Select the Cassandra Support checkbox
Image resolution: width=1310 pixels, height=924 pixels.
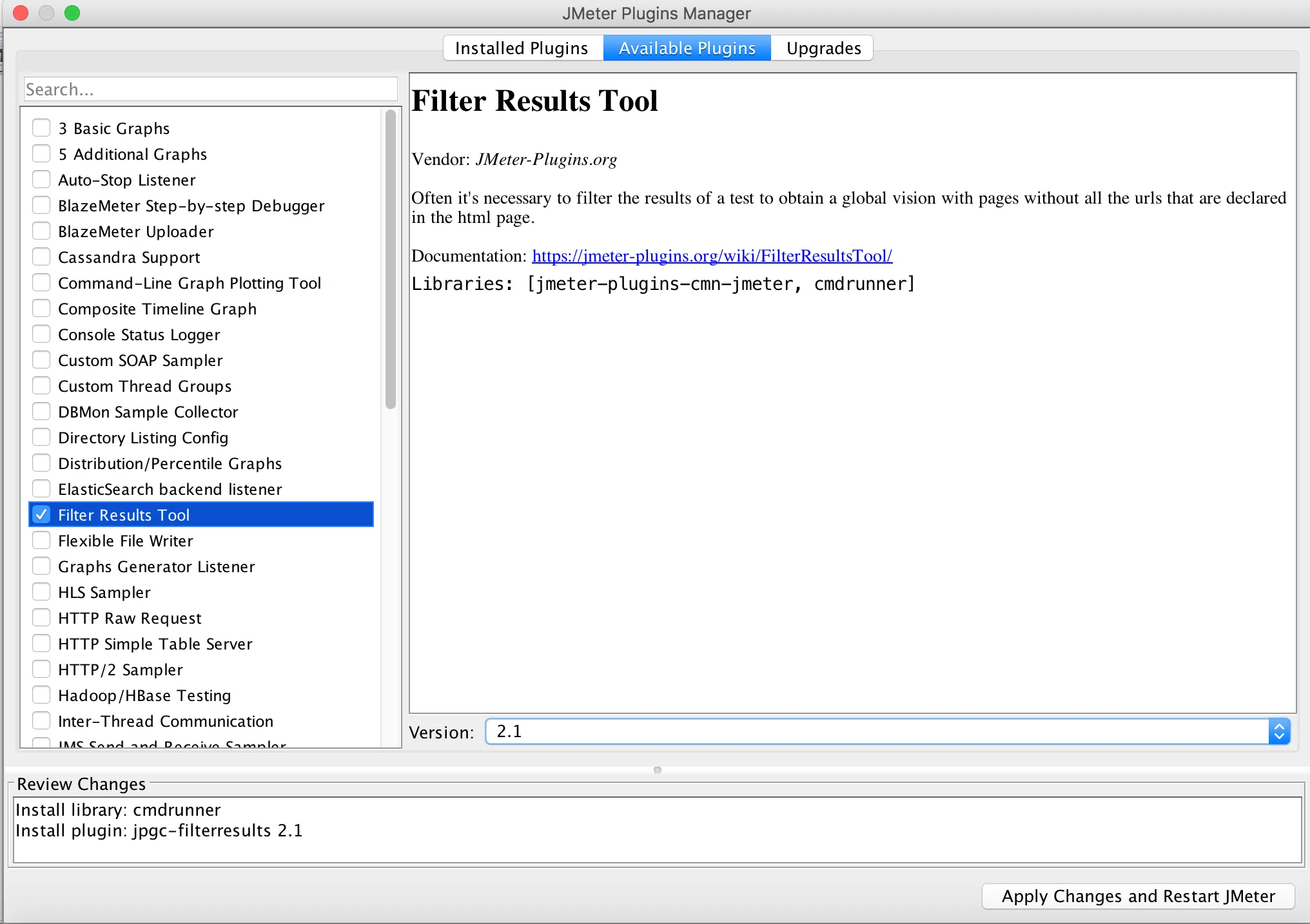point(41,257)
